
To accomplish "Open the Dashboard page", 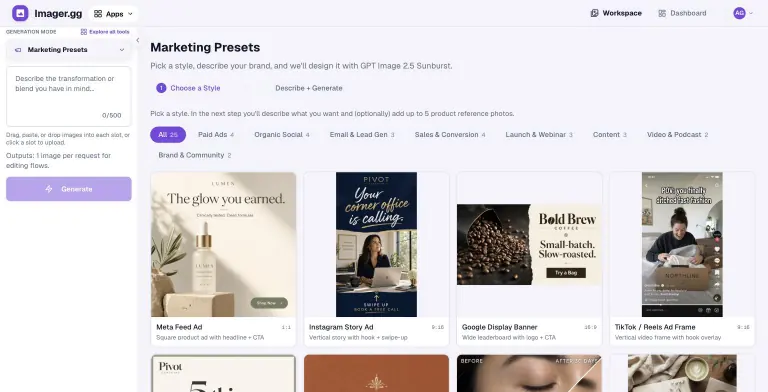I will pos(682,13).
